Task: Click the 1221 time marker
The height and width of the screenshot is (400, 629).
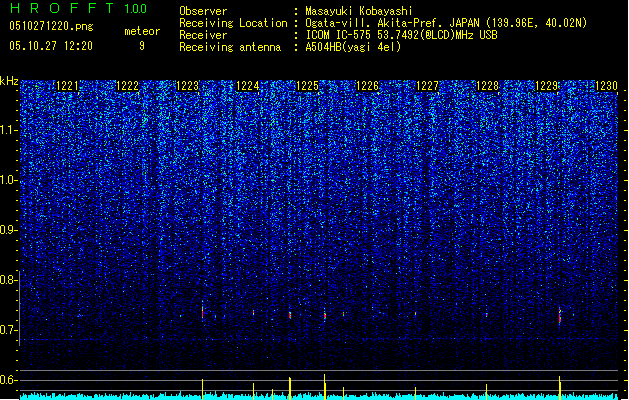Action: (67, 86)
